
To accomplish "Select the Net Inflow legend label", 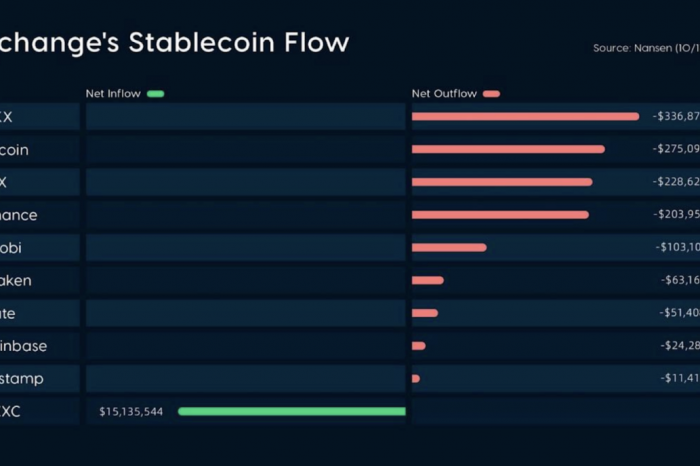I will [x=113, y=94].
